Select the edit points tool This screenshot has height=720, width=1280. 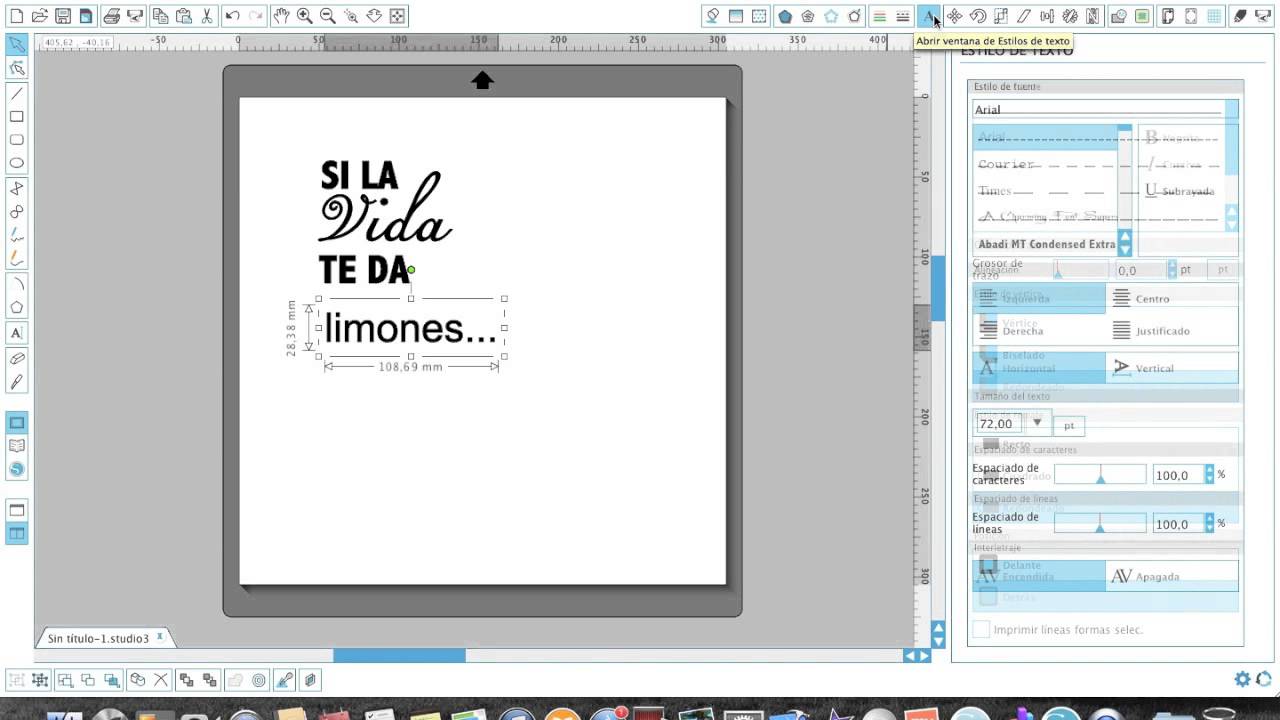coord(17,68)
